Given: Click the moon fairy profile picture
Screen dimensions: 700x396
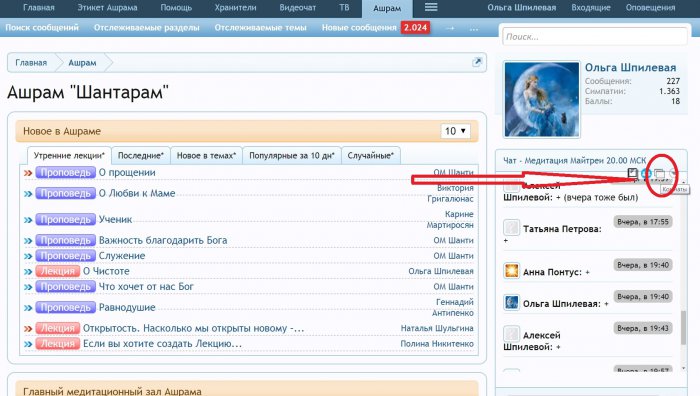Looking at the screenshot, I should (542, 99).
